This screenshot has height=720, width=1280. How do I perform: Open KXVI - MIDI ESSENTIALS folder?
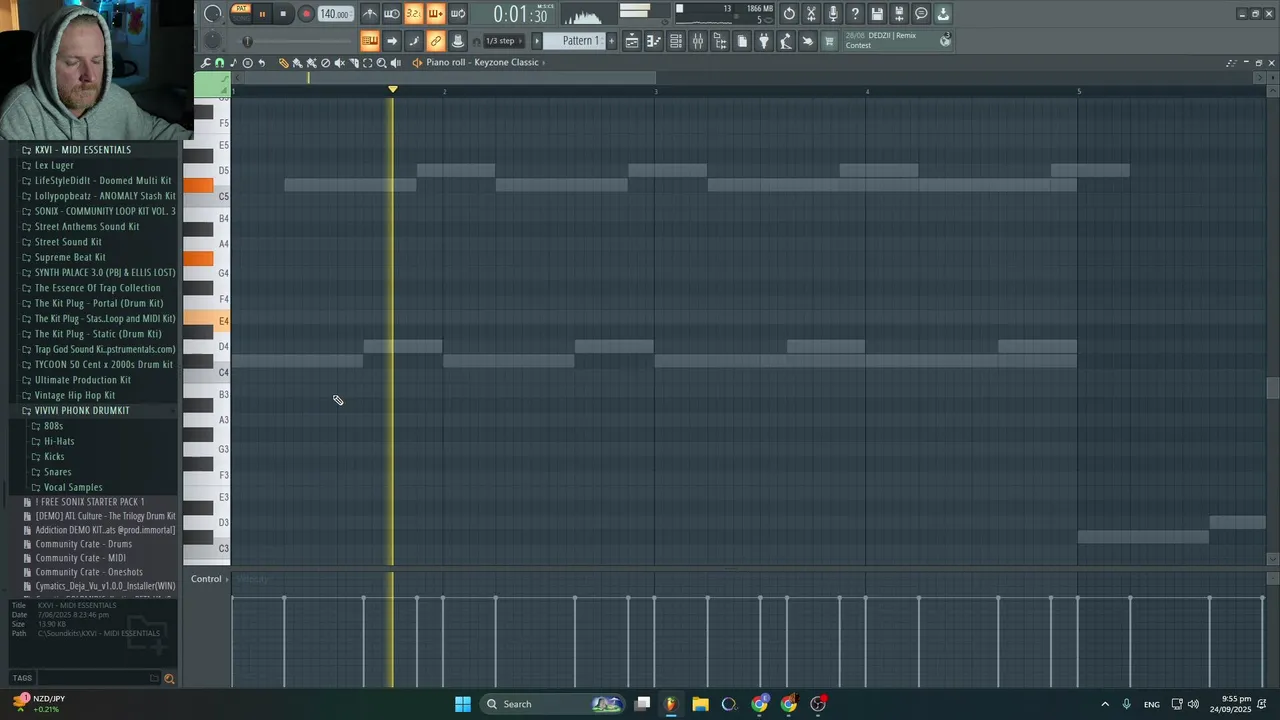click(x=83, y=150)
